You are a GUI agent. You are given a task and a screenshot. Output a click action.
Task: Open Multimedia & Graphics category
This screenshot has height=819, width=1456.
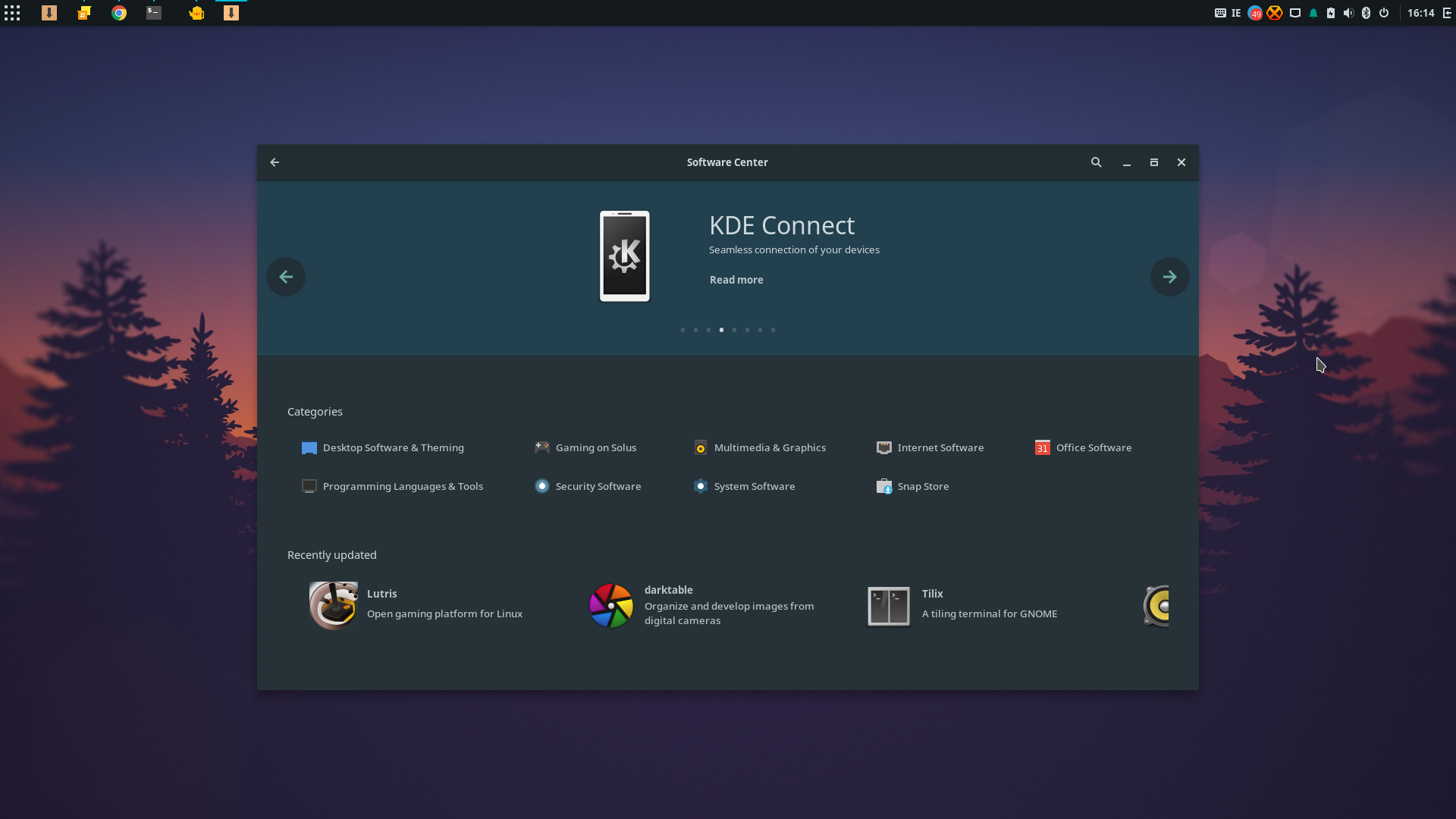[760, 447]
